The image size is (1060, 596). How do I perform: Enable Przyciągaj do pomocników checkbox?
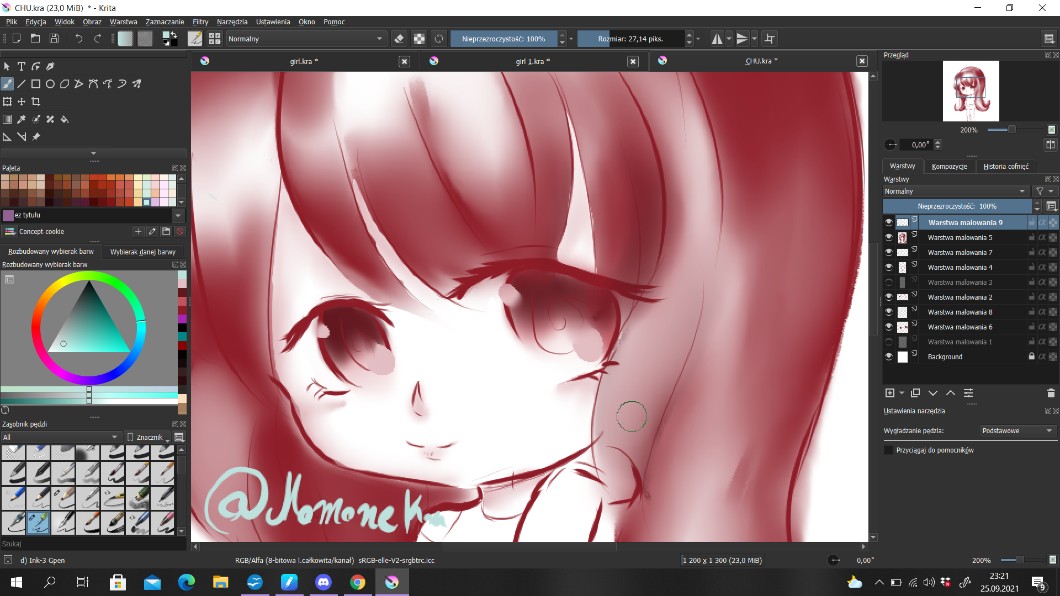(x=889, y=450)
